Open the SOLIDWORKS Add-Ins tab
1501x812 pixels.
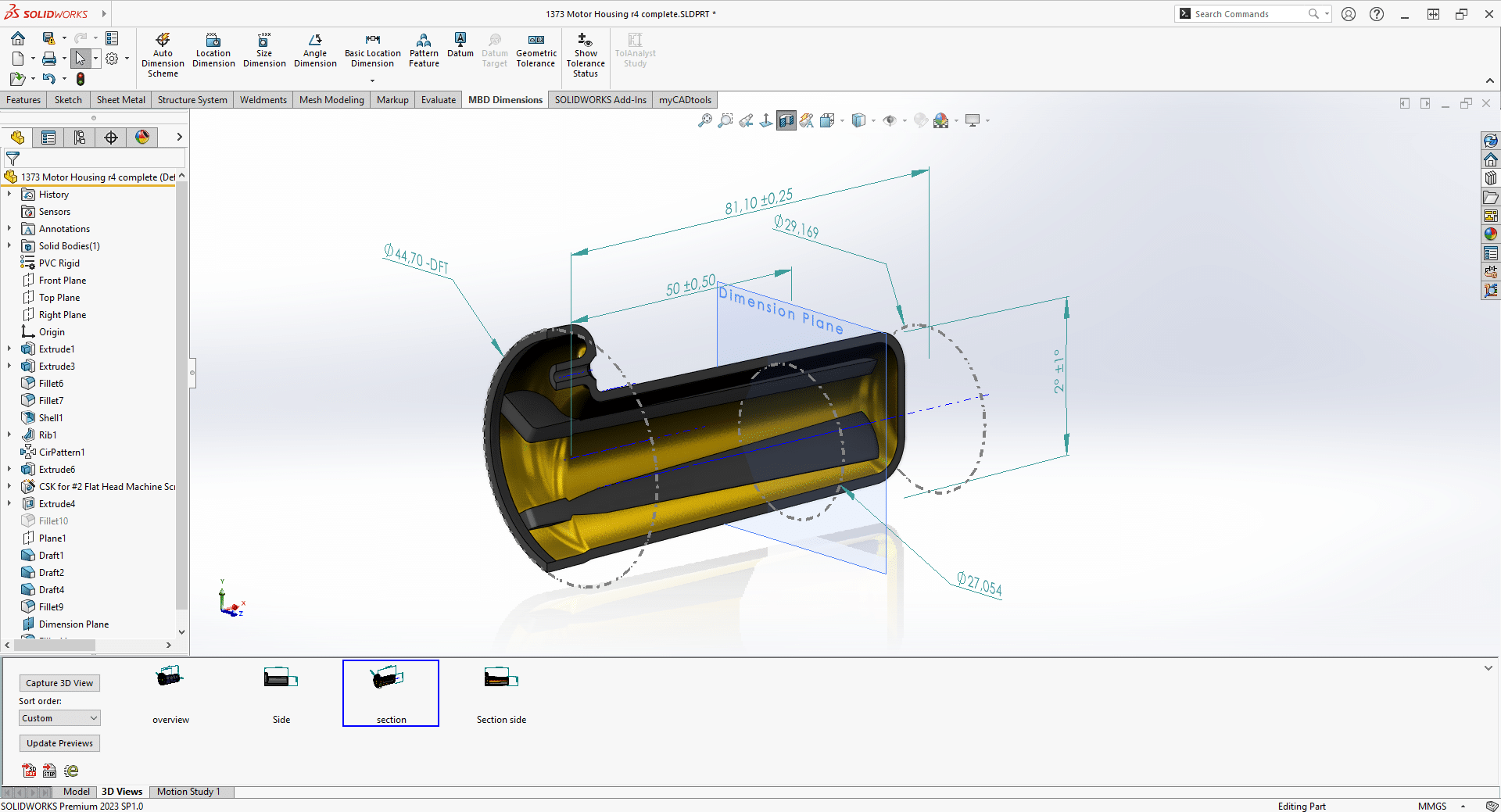point(600,100)
